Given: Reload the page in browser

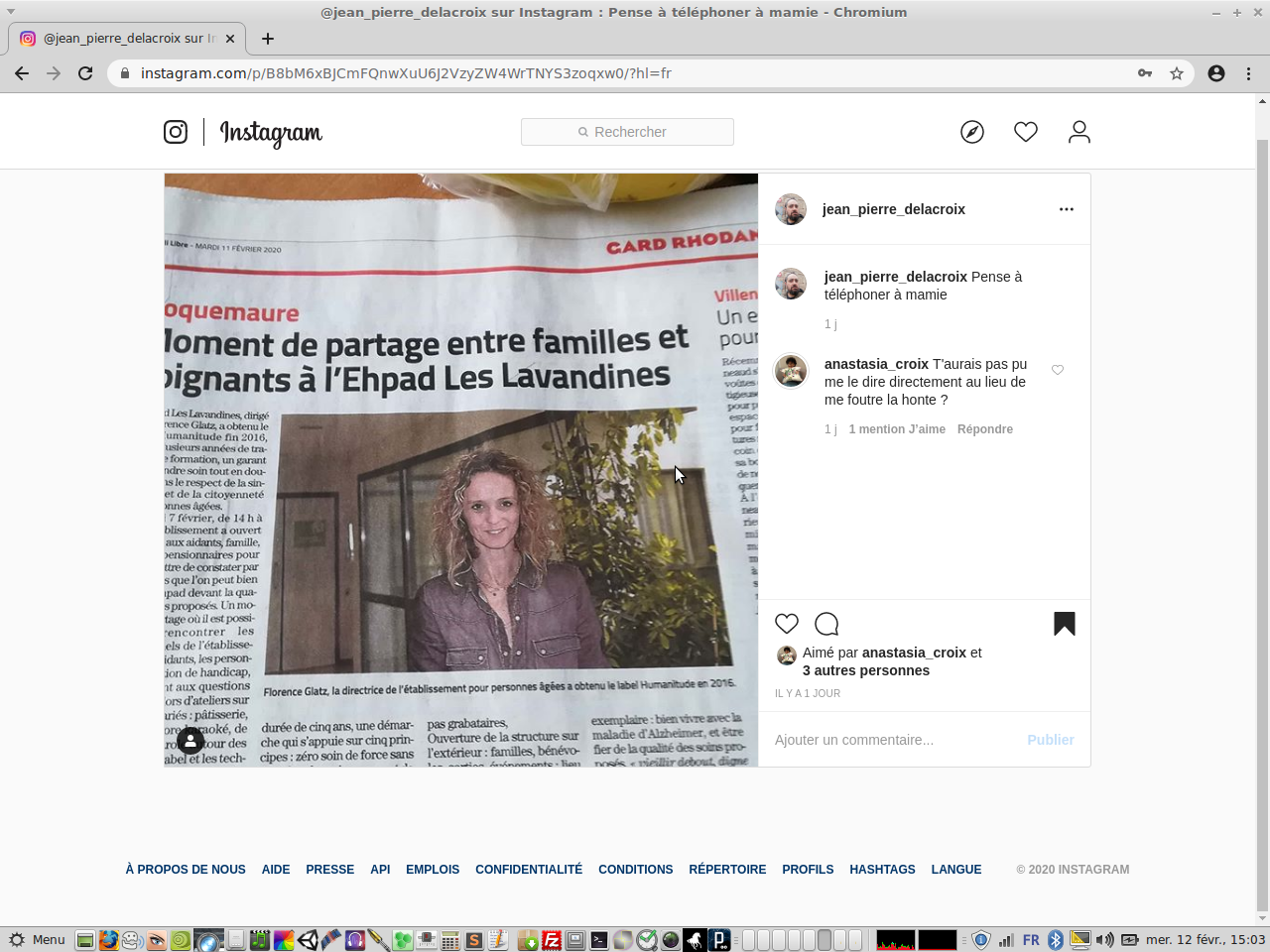Looking at the screenshot, I should [x=85, y=73].
